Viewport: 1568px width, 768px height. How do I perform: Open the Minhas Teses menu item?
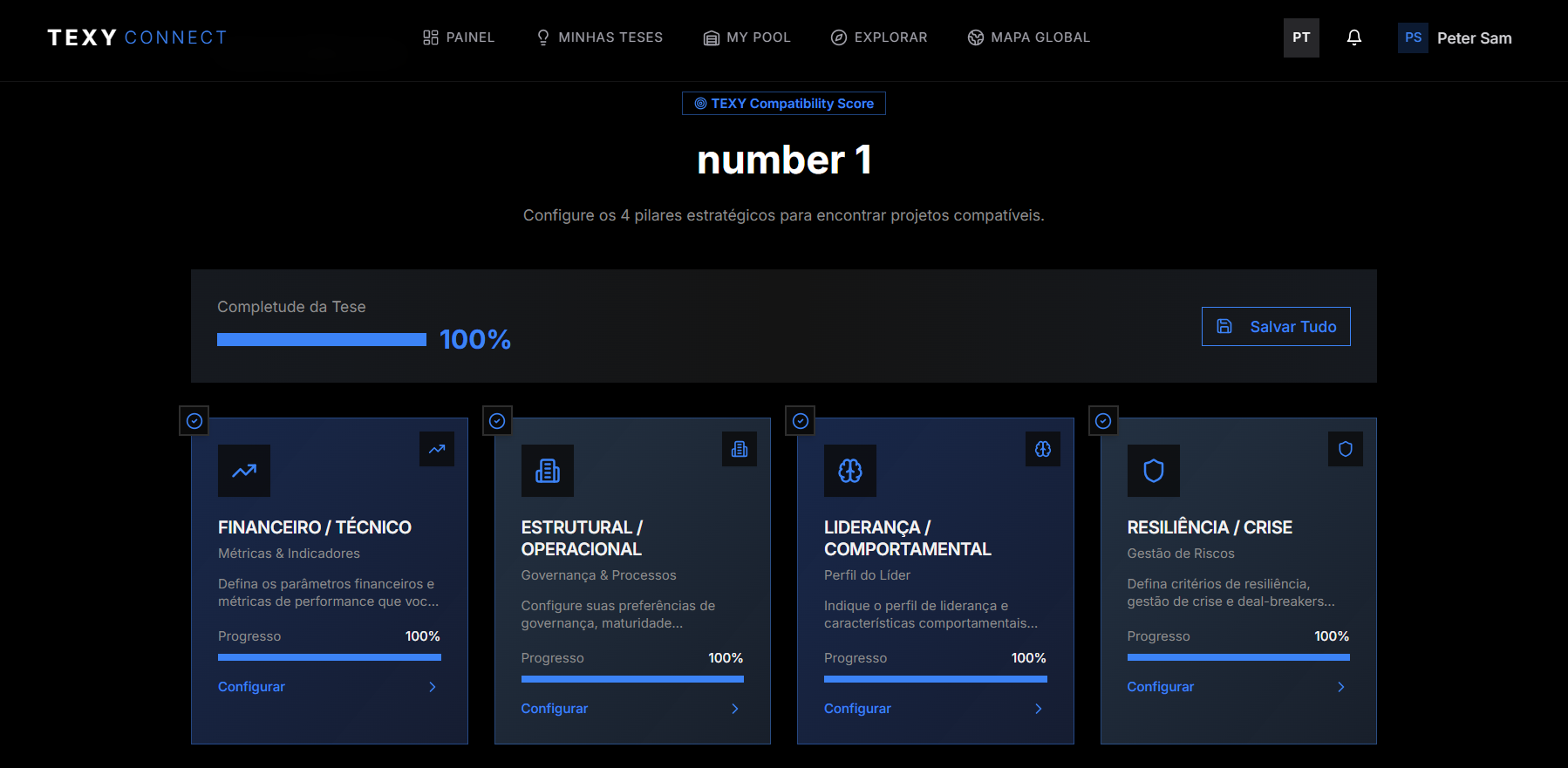[x=600, y=37]
